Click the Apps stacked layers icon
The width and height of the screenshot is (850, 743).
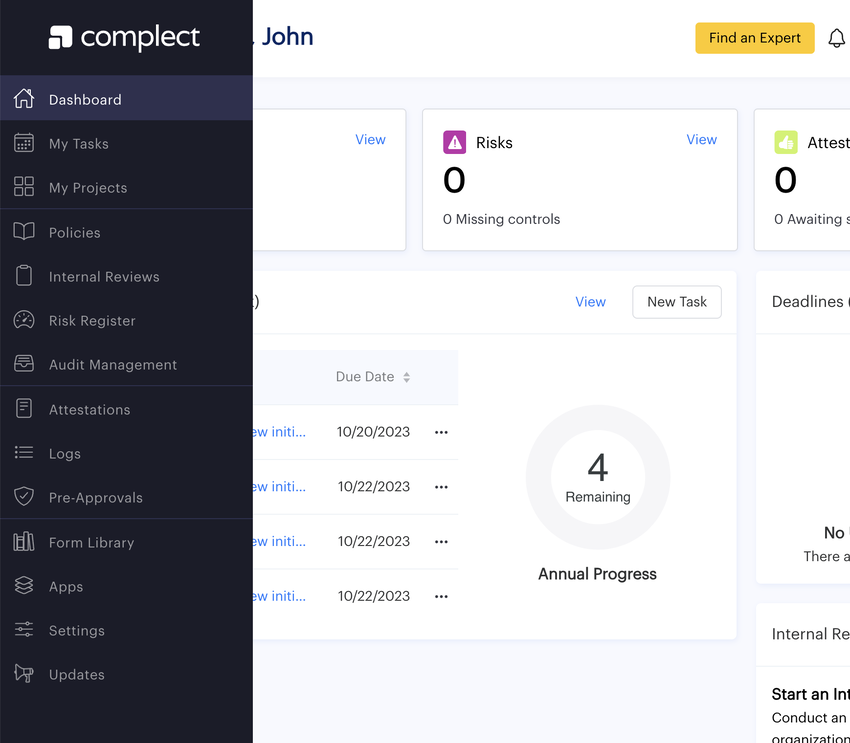click(24, 586)
